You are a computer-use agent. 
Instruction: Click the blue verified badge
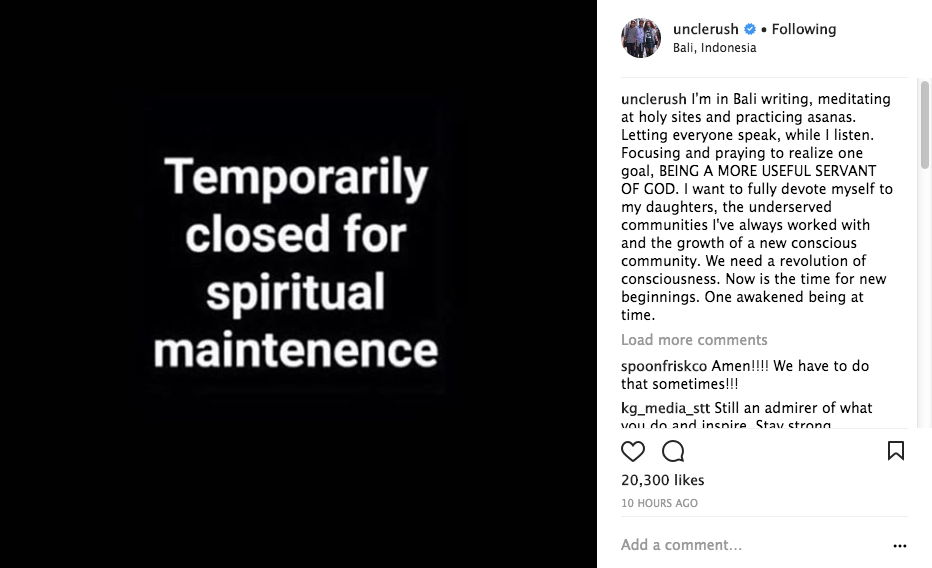pyautogui.click(x=750, y=30)
